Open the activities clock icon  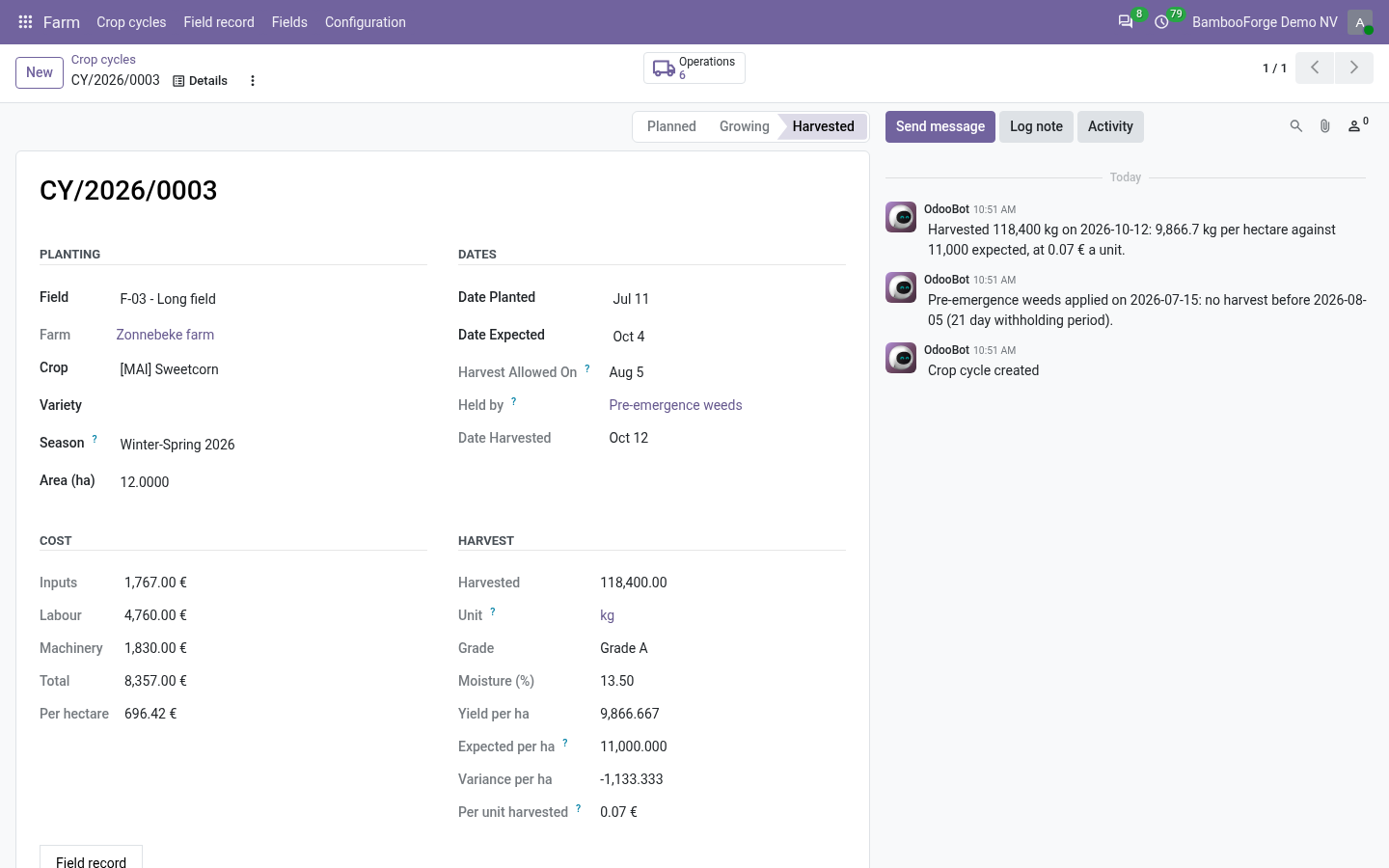[x=1162, y=22]
